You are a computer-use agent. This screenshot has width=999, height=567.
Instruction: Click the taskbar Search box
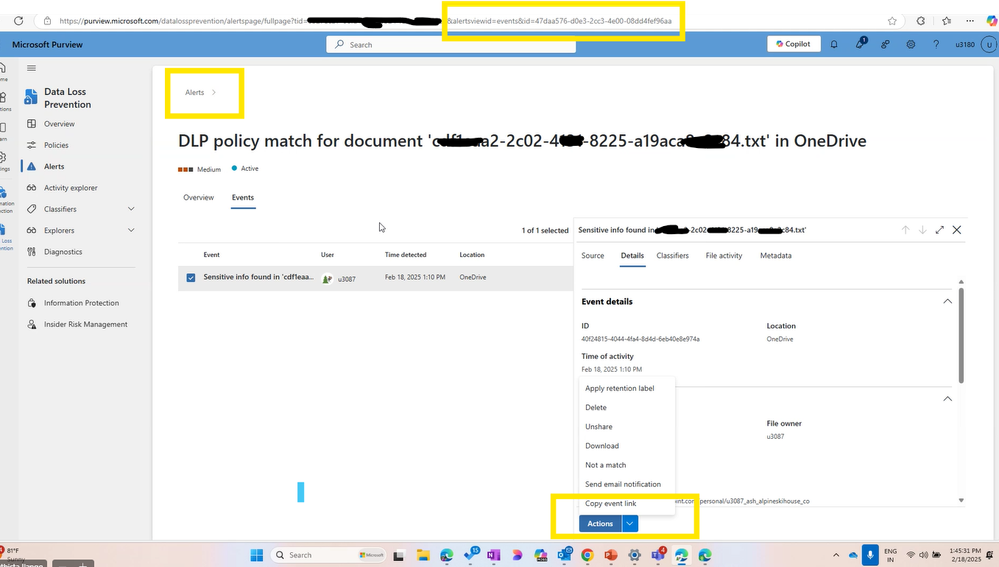[329, 555]
